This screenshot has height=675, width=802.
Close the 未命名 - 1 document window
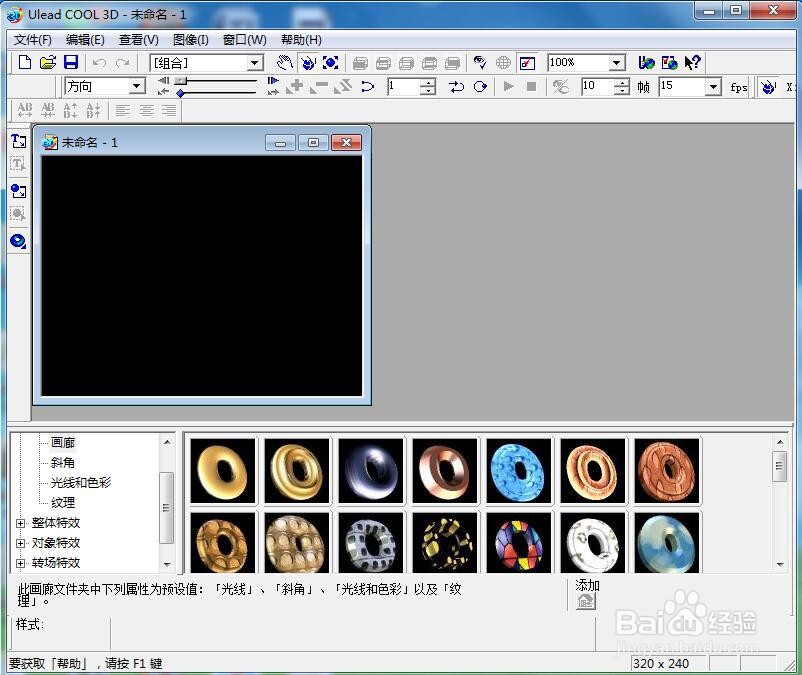click(346, 143)
